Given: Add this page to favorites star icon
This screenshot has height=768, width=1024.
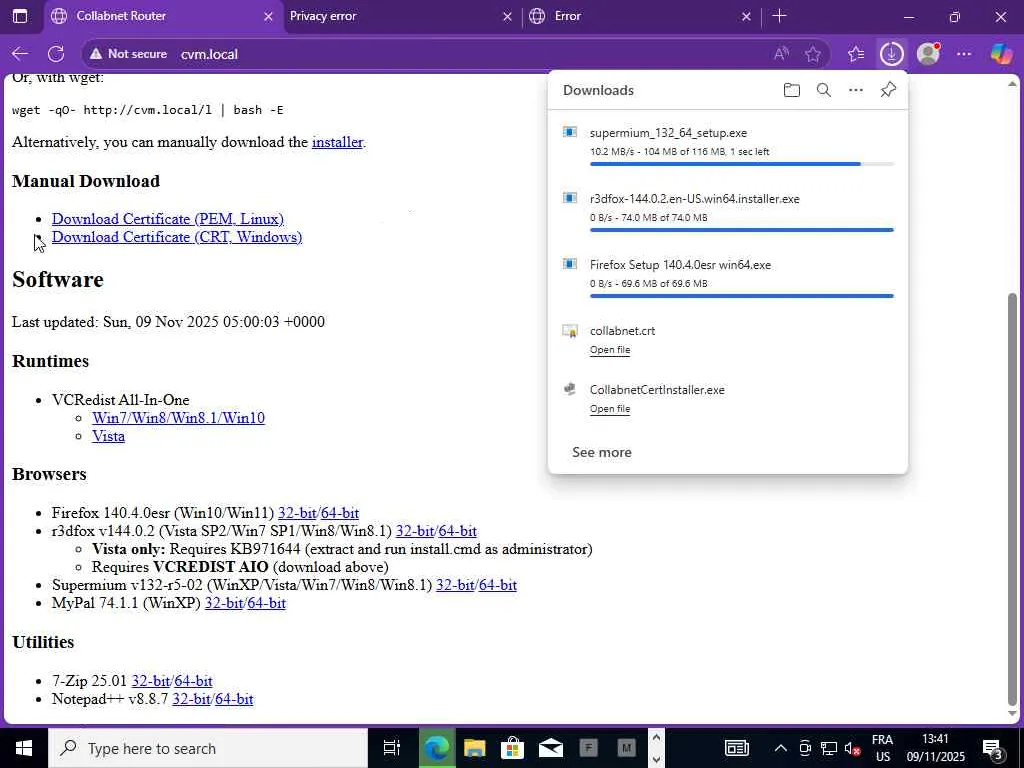Looking at the screenshot, I should point(812,54).
